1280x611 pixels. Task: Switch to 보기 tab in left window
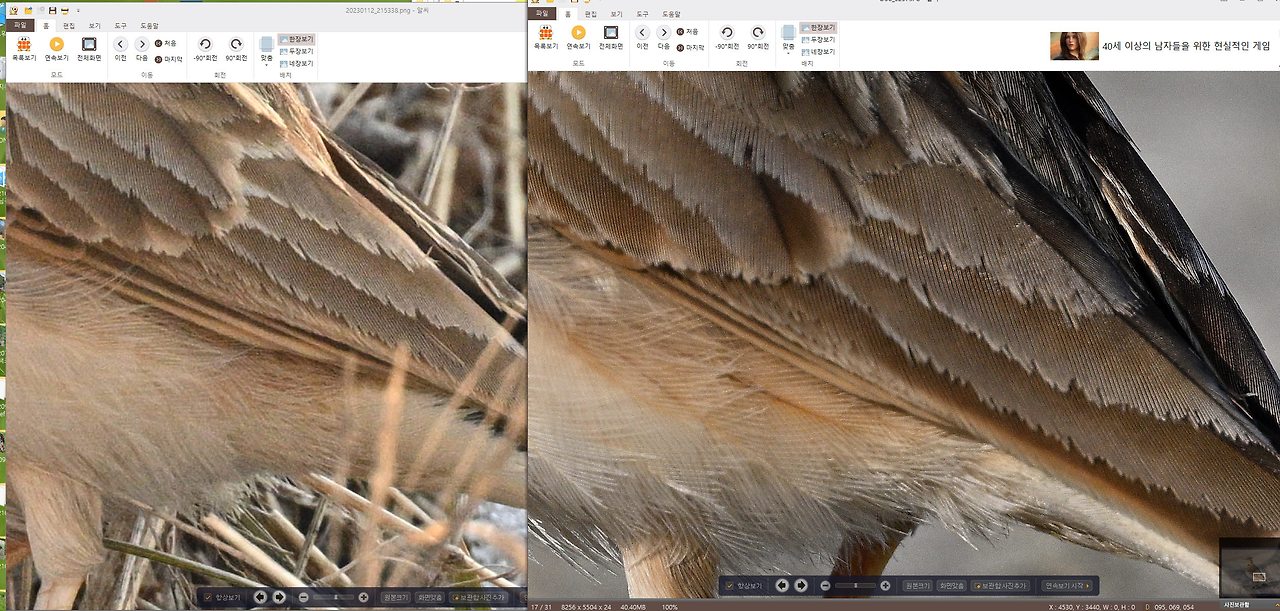95,26
